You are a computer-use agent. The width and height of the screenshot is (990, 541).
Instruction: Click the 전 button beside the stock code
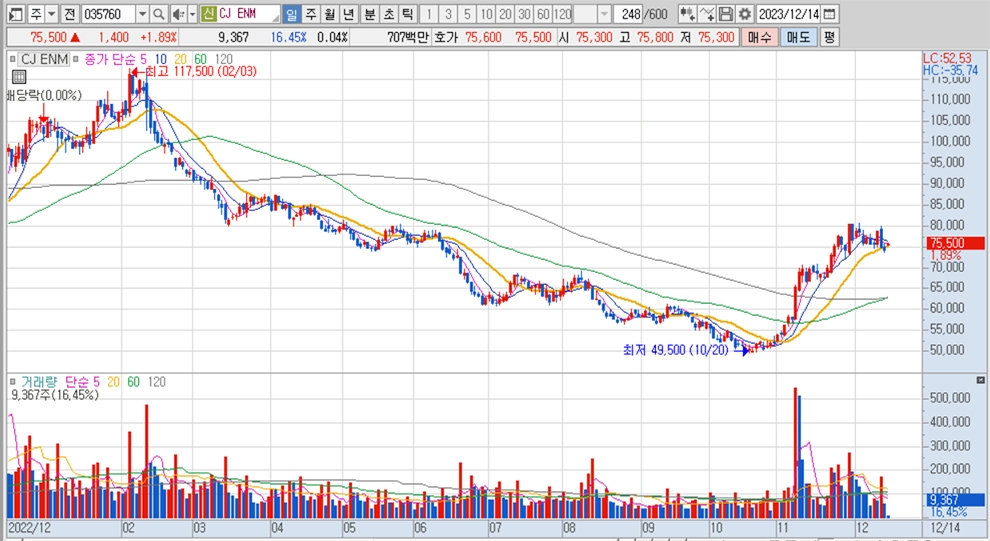tap(69, 14)
